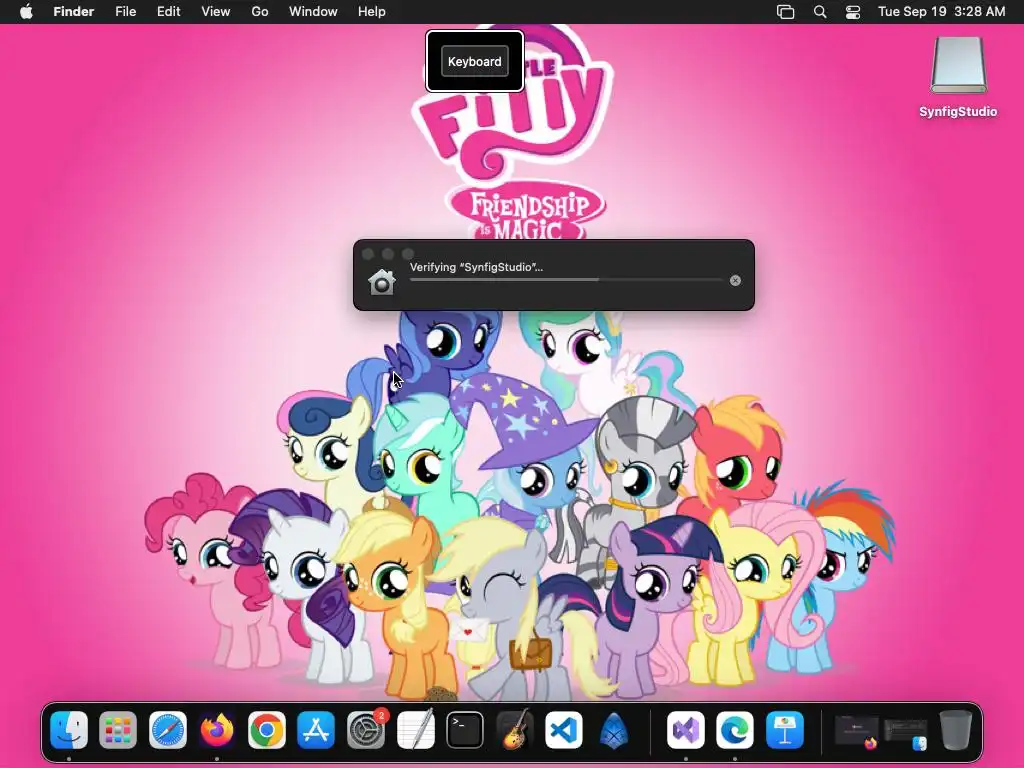Screen dimensions: 1024x768
Task: Launch Microsoft Edge from the Dock
Action: [735, 730]
